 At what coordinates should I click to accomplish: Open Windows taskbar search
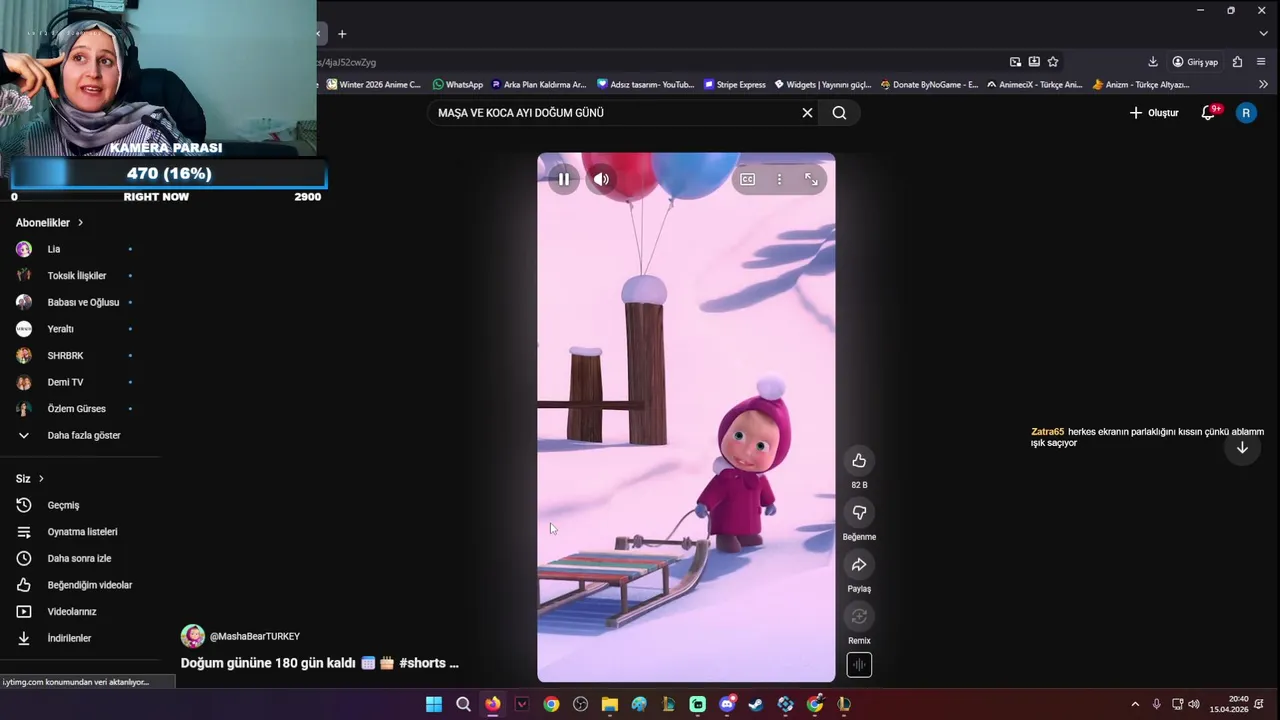pos(463,704)
